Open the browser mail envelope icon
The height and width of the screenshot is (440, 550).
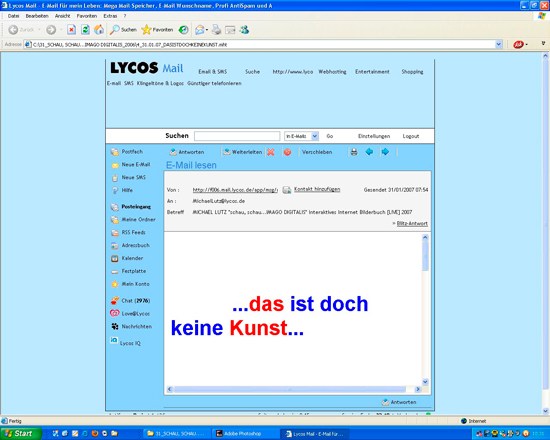click(200, 30)
